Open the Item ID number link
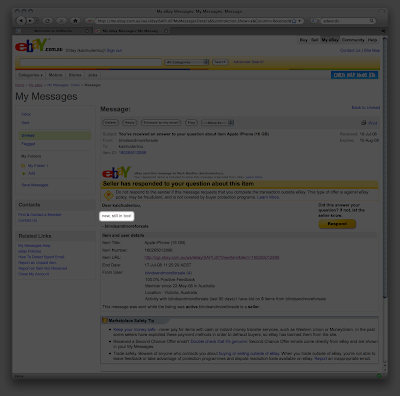 tap(132, 153)
